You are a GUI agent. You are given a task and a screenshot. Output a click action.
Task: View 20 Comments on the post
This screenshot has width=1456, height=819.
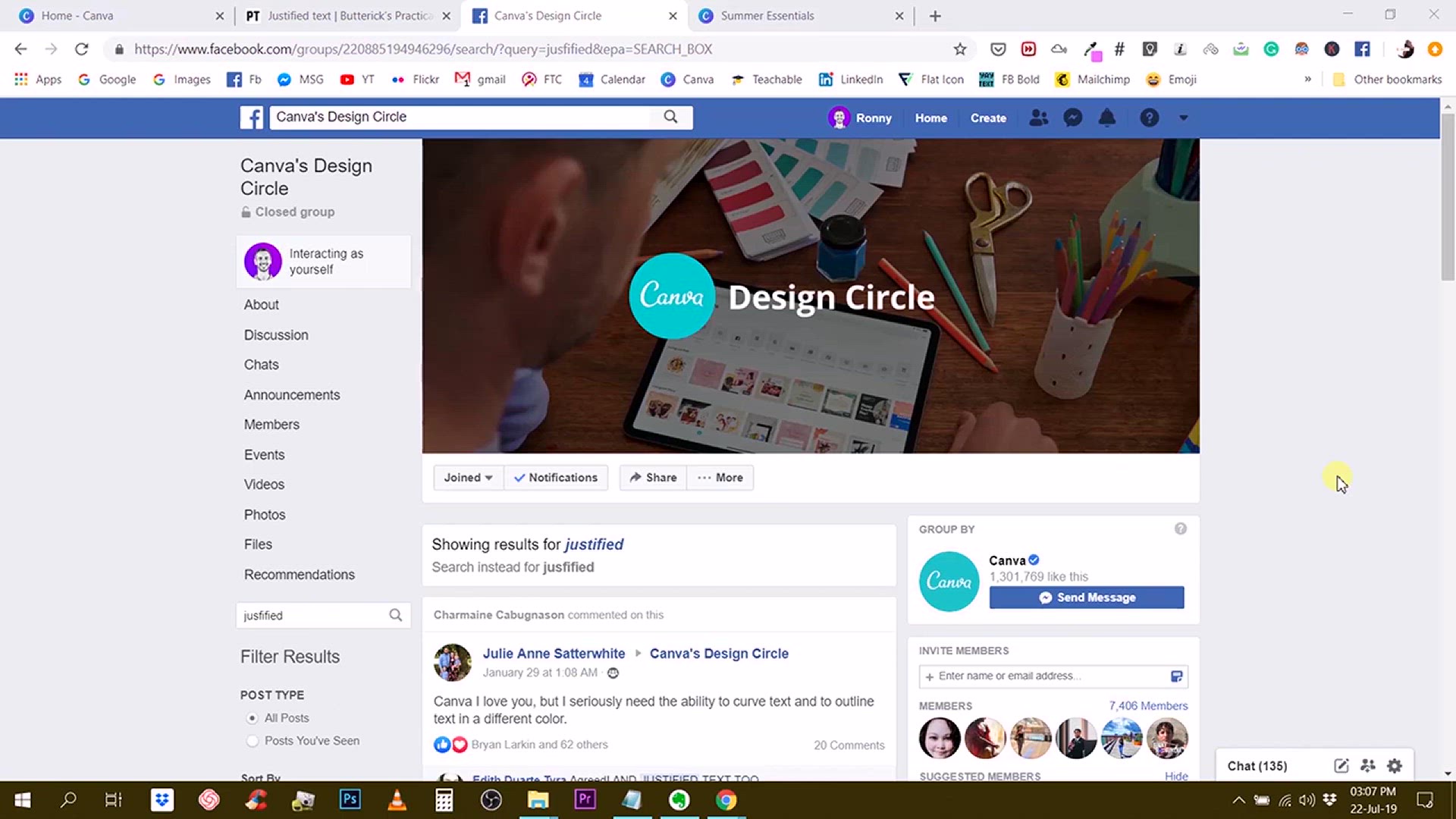849,745
